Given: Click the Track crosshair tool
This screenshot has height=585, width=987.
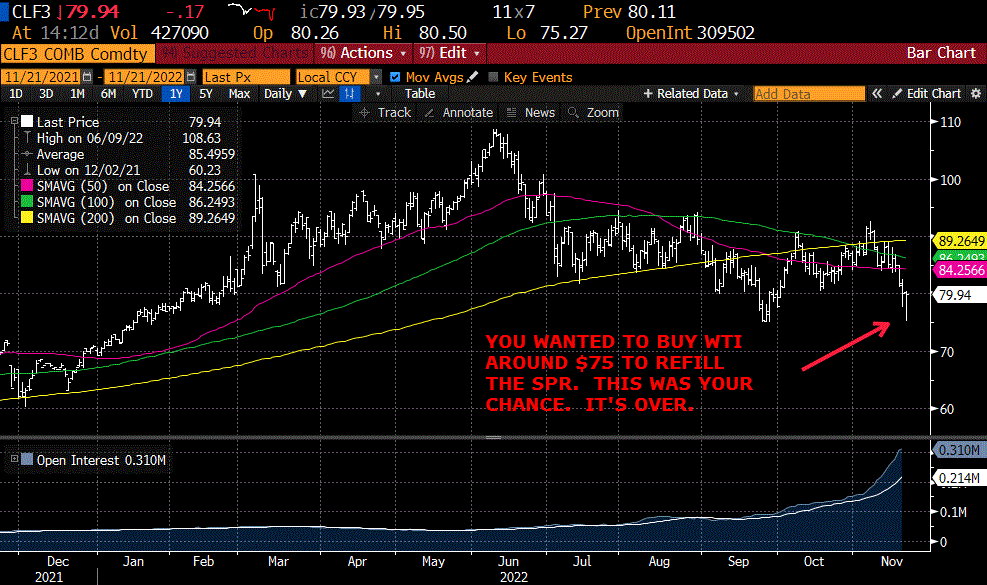Looking at the screenshot, I should 384,113.
